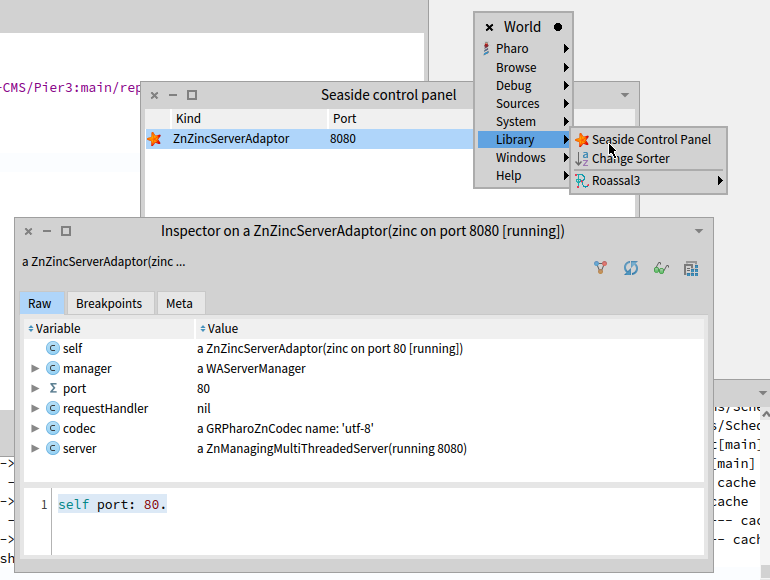Image resolution: width=770 pixels, height=580 pixels.
Task: Click the 'a ZnZincServerAdaptor(zinc ...' inspector title label
Action: point(104,262)
